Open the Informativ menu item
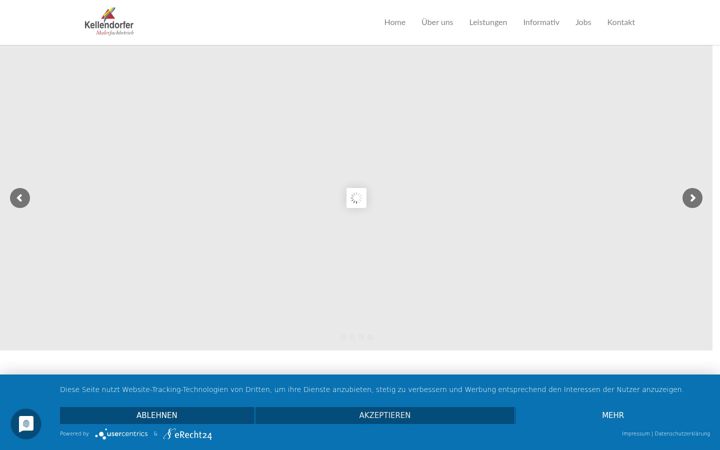720x450 pixels. click(x=541, y=22)
